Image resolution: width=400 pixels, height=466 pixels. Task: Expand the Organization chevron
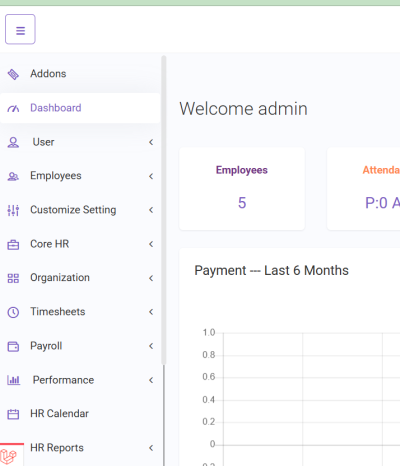click(x=151, y=278)
